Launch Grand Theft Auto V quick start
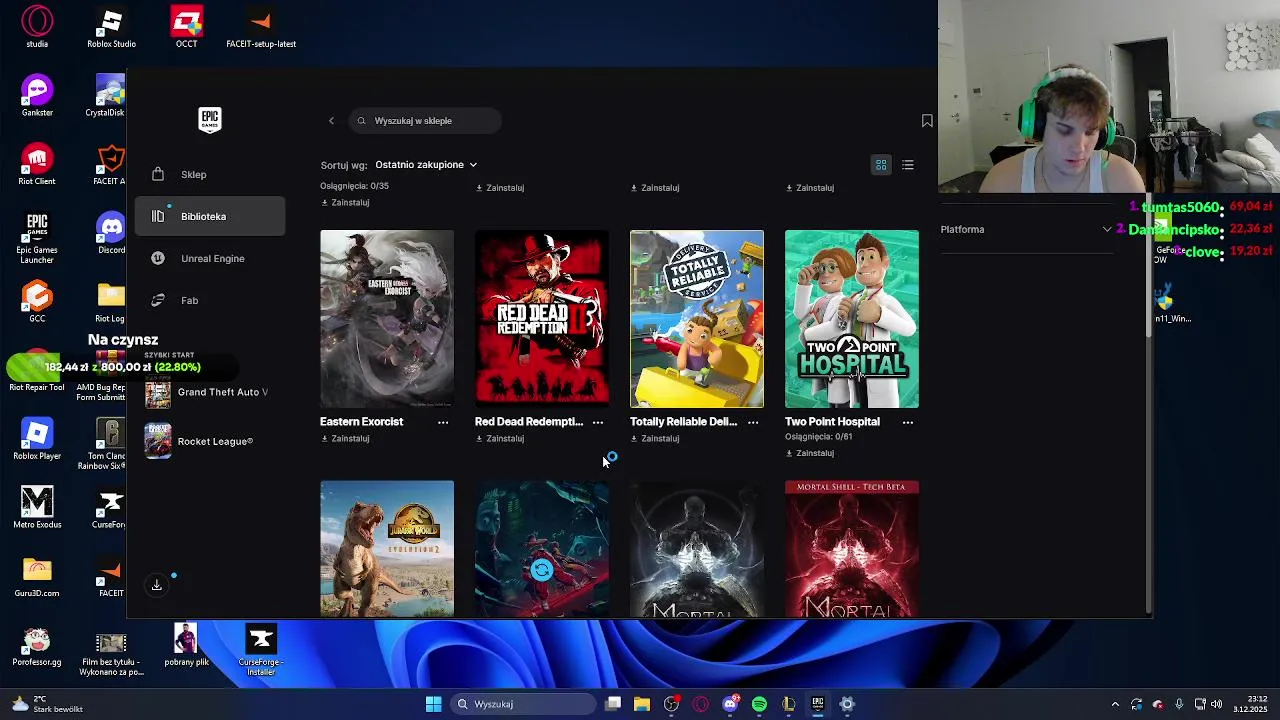Viewport: 1280px width, 720px height. tap(208, 392)
